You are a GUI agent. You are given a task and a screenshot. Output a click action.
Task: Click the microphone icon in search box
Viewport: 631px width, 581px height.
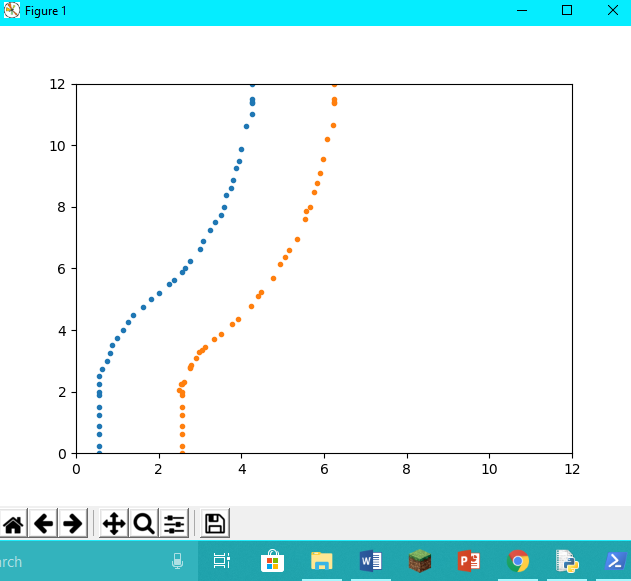pos(178,561)
